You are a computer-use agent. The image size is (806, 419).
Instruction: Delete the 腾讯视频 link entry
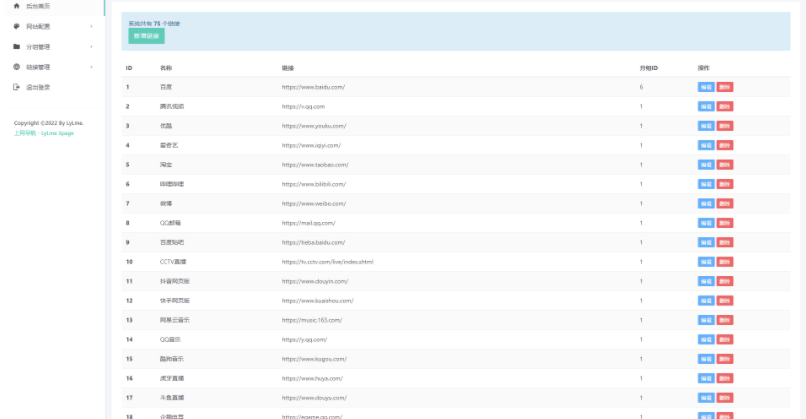(x=725, y=106)
